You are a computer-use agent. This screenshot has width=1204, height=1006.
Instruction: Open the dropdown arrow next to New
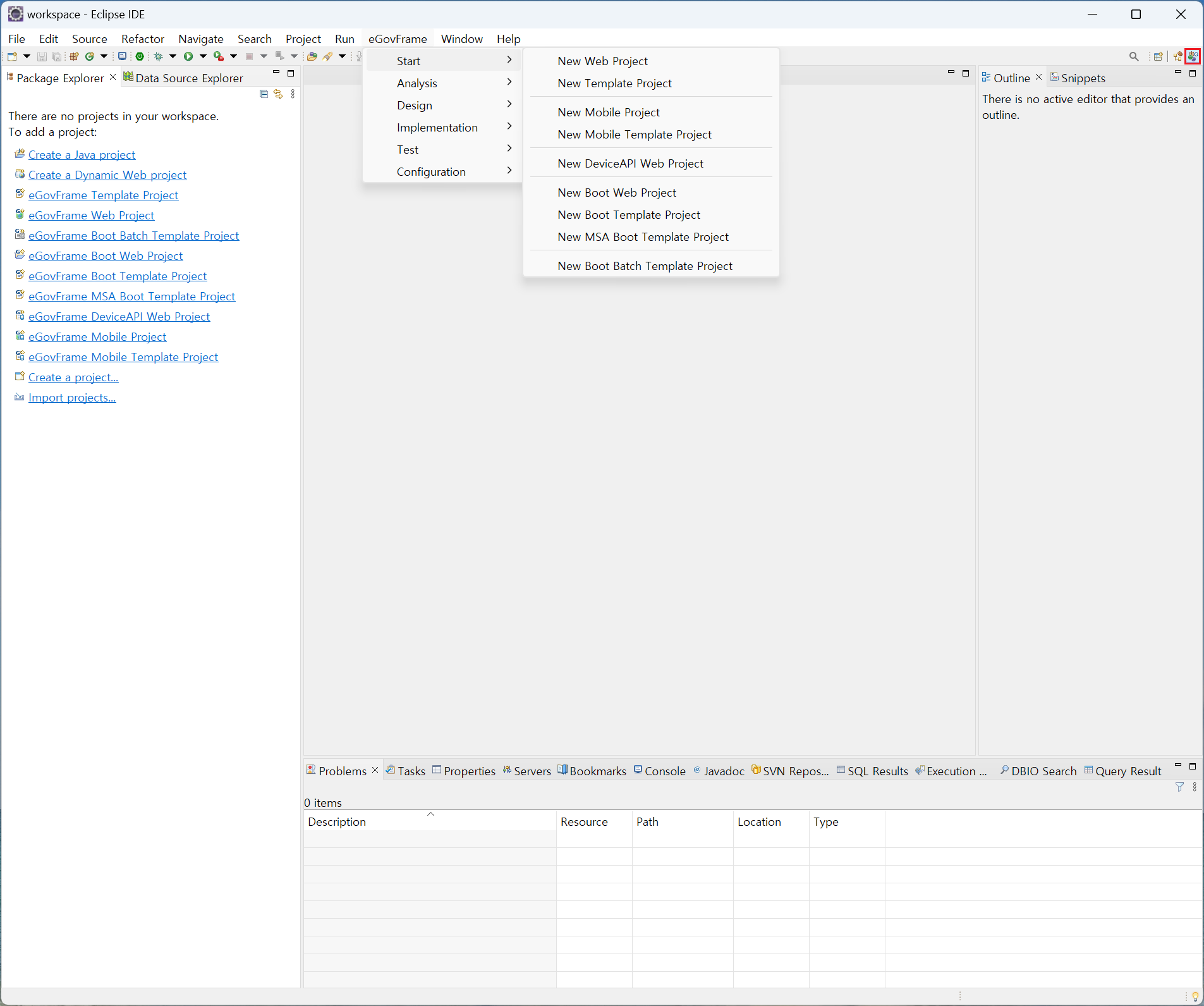(x=27, y=56)
